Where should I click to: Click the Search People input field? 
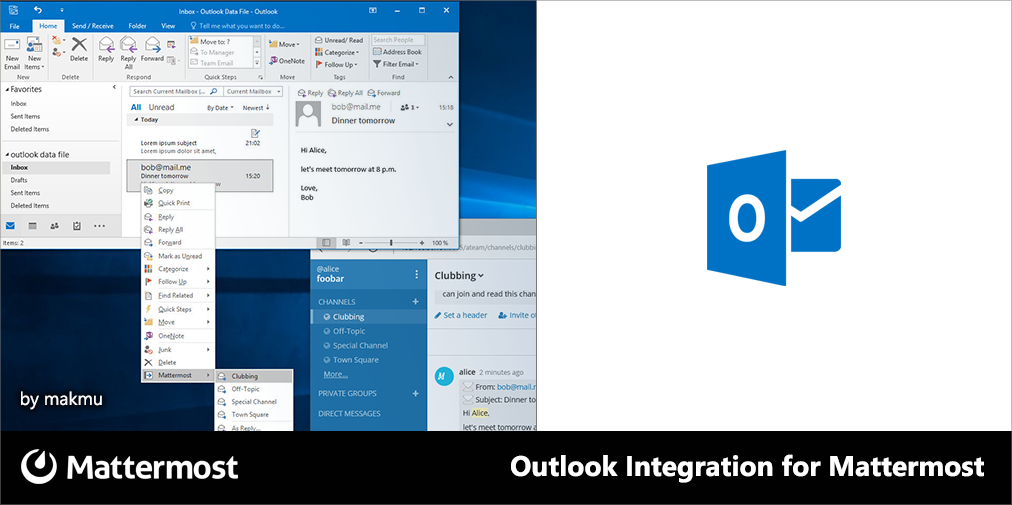pyautogui.click(x=398, y=40)
